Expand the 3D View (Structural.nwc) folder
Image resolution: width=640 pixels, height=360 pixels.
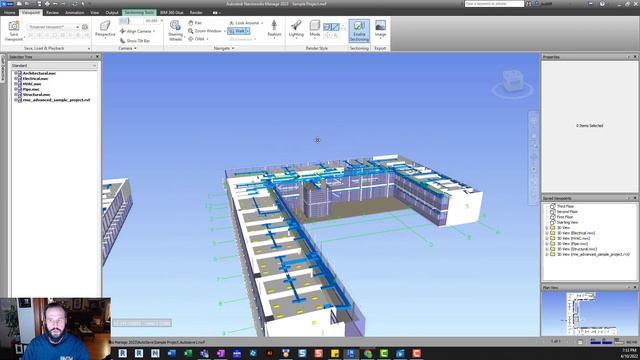pos(547,249)
